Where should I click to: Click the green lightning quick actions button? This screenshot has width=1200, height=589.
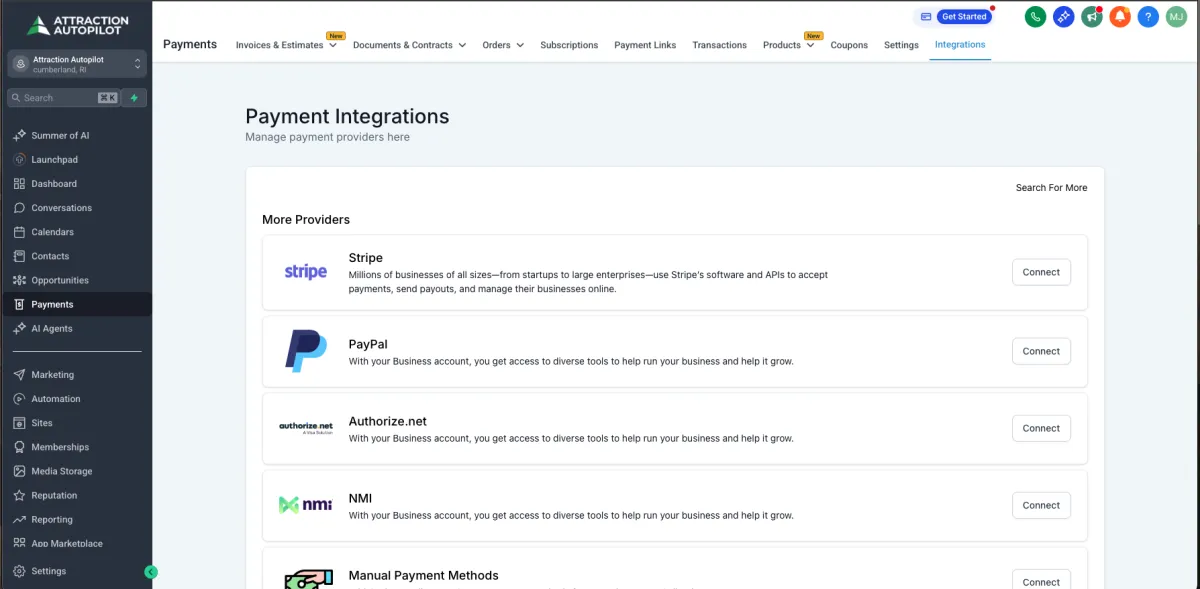pyautogui.click(x=135, y=98)
